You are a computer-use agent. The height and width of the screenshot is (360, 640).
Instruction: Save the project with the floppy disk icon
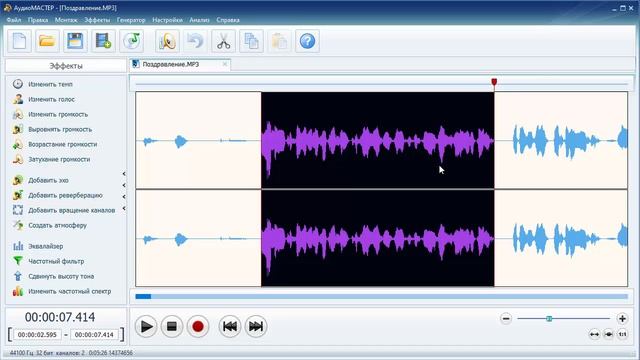tap(75, 41)
